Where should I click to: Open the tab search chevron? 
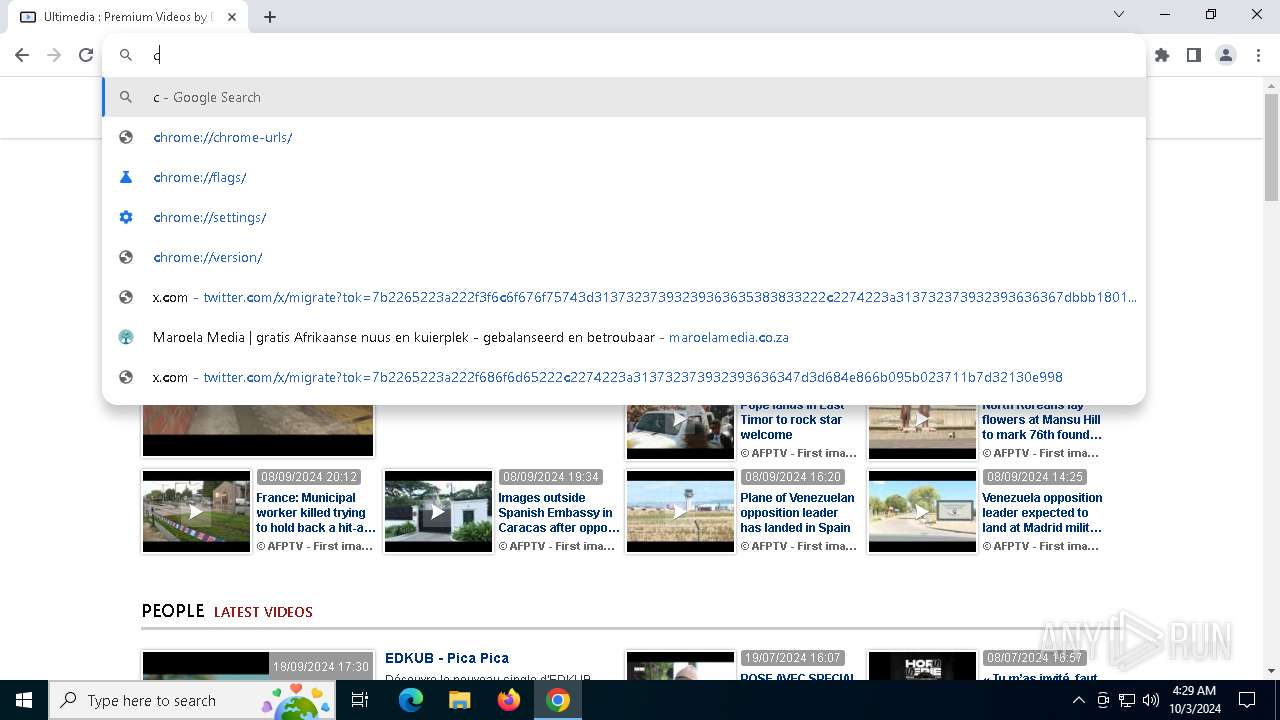tap(1119, 14)
